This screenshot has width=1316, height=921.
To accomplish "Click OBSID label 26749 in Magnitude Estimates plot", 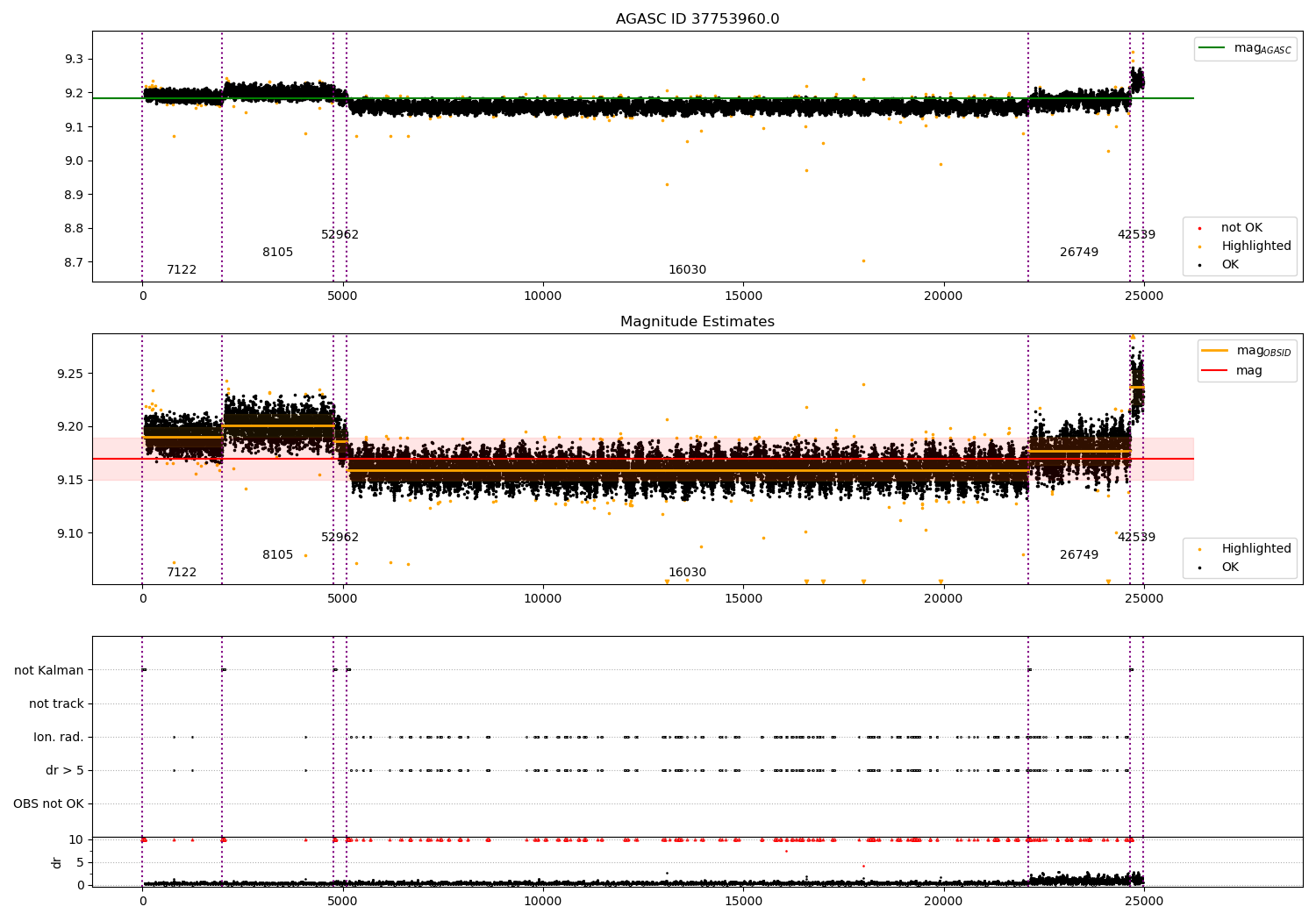I will [1079, 555].
